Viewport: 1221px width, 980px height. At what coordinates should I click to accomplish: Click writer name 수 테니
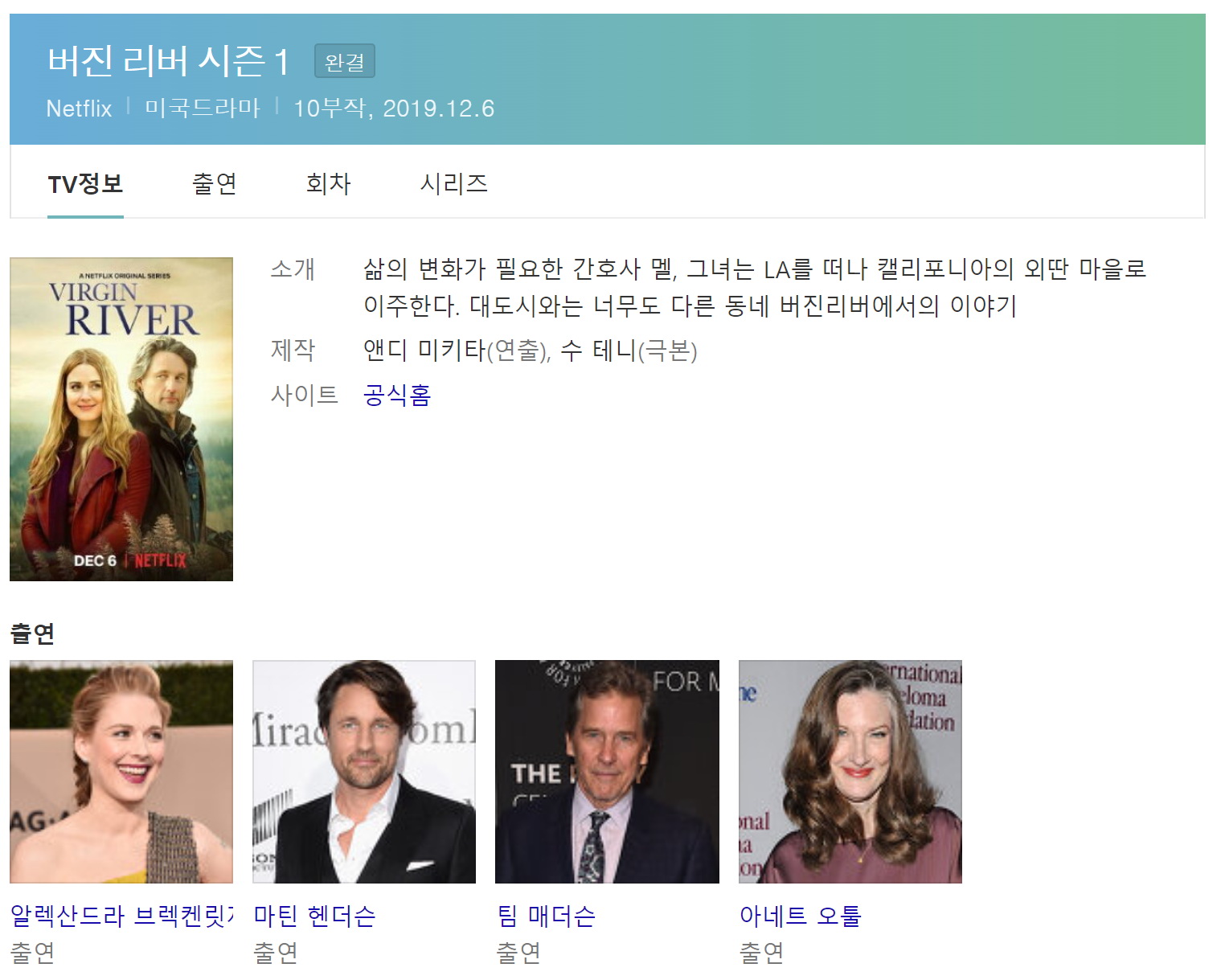coord(598,351)
